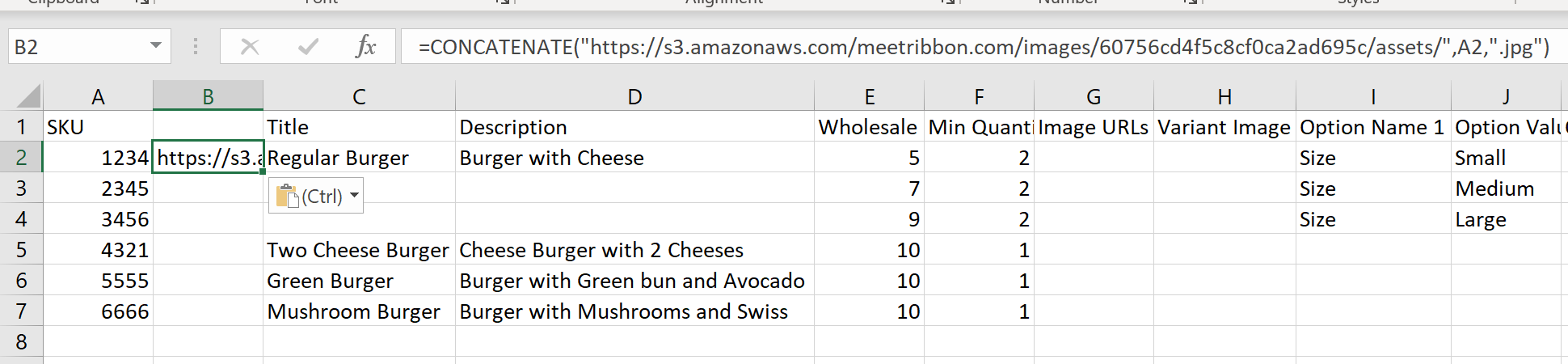Open the Paste Options (Ctrl) menu
The image size is (1568, 364).
click(316, 196)
